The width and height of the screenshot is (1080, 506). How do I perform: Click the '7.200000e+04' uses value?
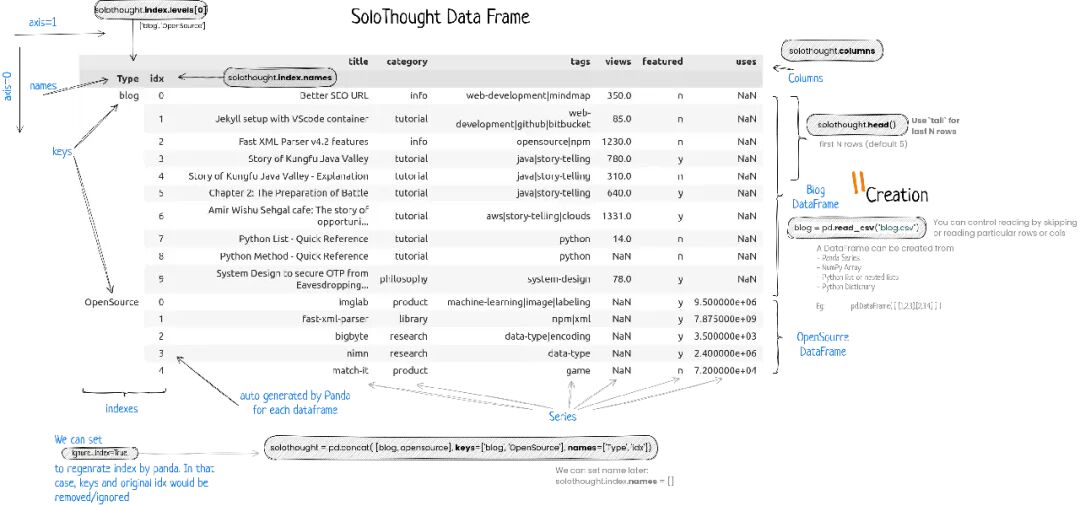725,371
